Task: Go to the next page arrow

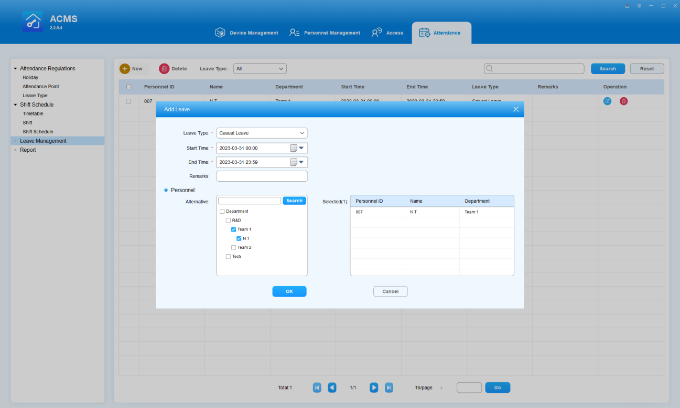Action: point(373,387)
